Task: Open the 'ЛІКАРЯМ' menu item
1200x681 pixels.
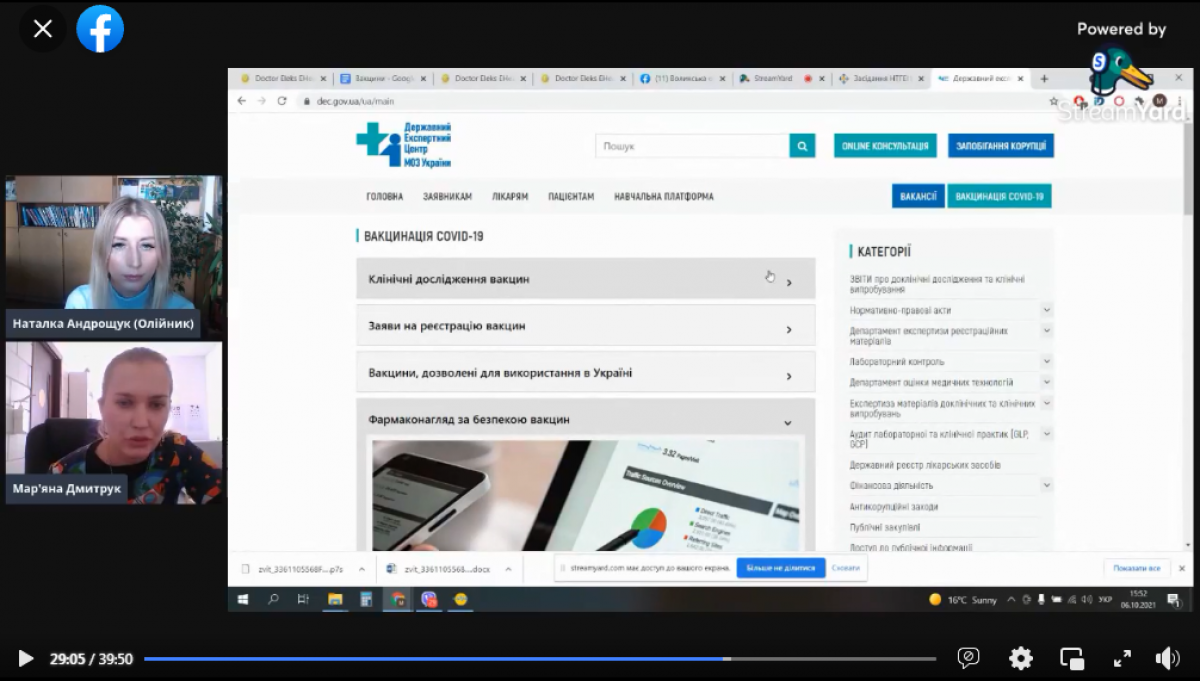Action: pos(509,197)
